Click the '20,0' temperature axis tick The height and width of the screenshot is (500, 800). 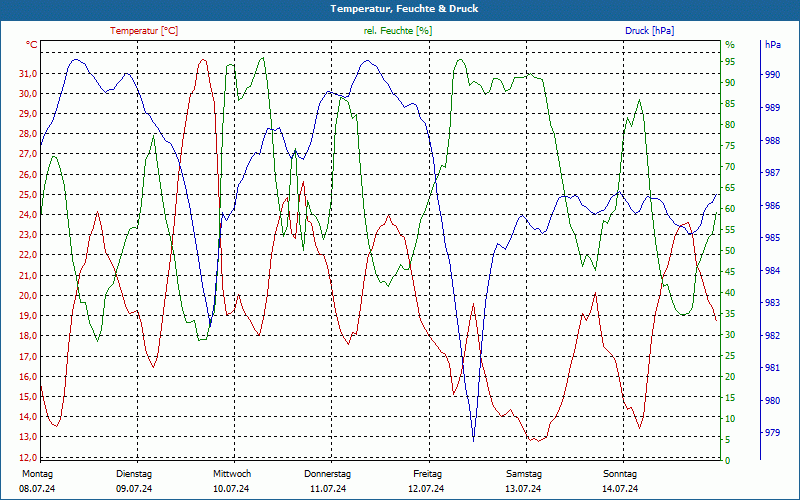pos(28,295)
